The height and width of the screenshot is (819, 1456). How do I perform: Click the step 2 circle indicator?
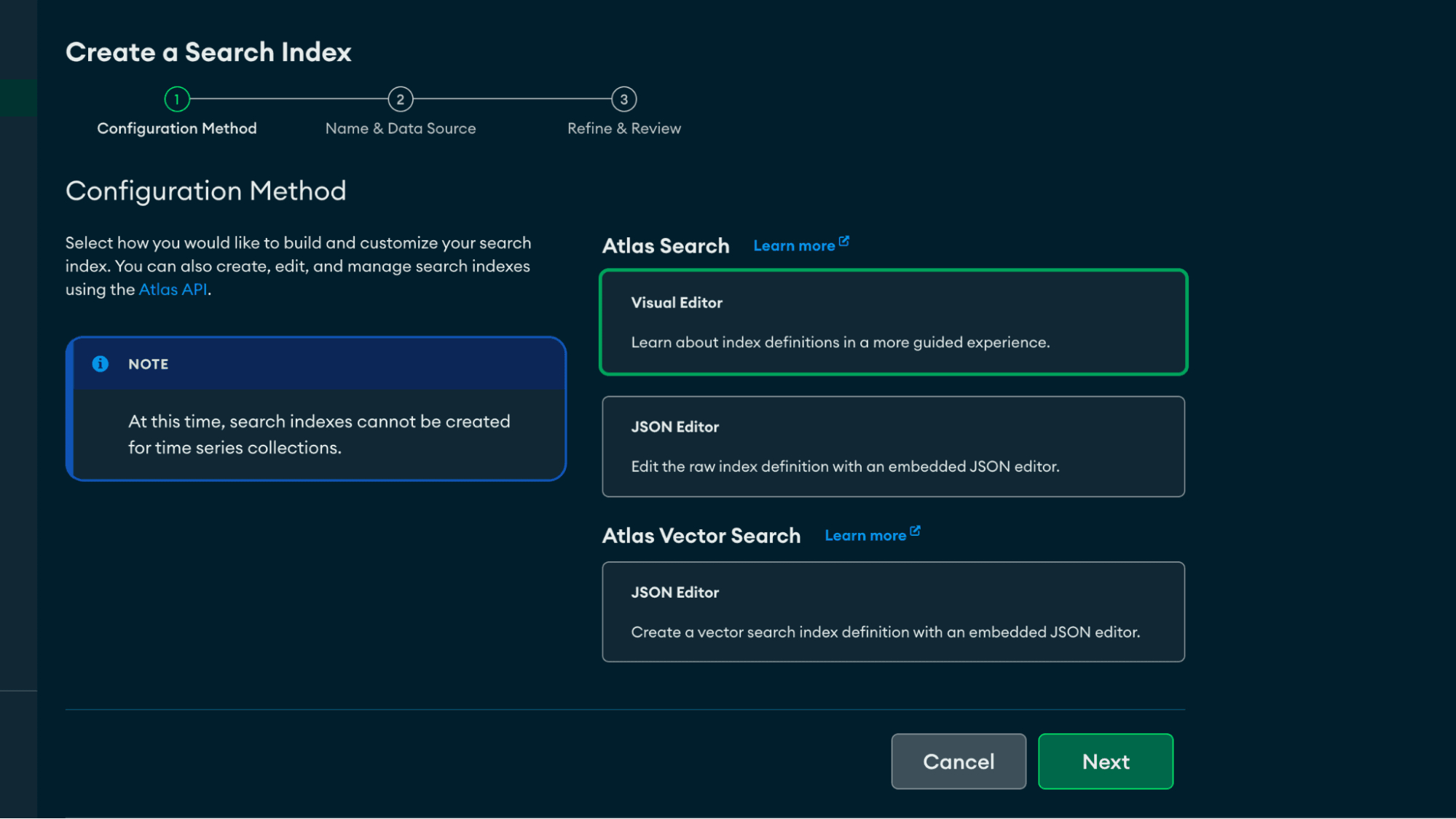(x=401, y=100)
